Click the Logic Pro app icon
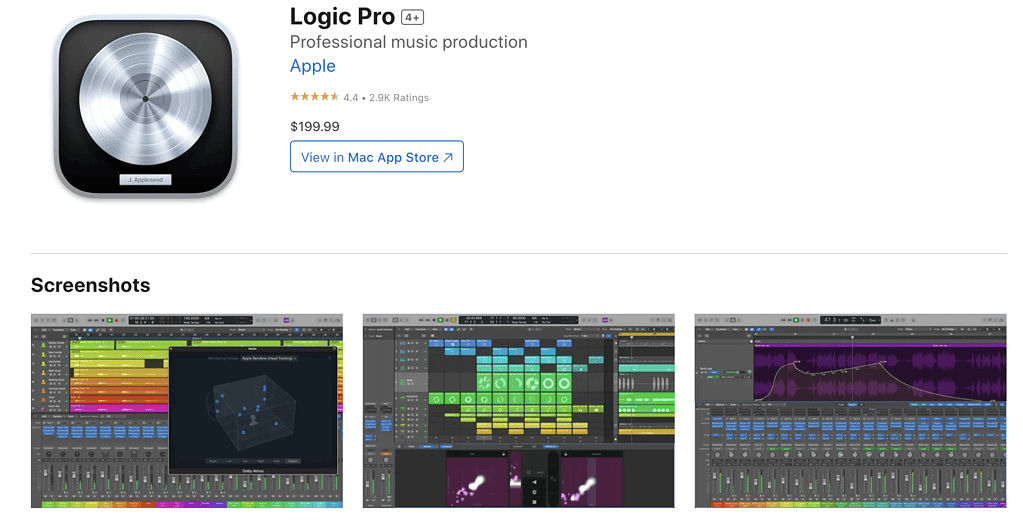 pos(145,107)
